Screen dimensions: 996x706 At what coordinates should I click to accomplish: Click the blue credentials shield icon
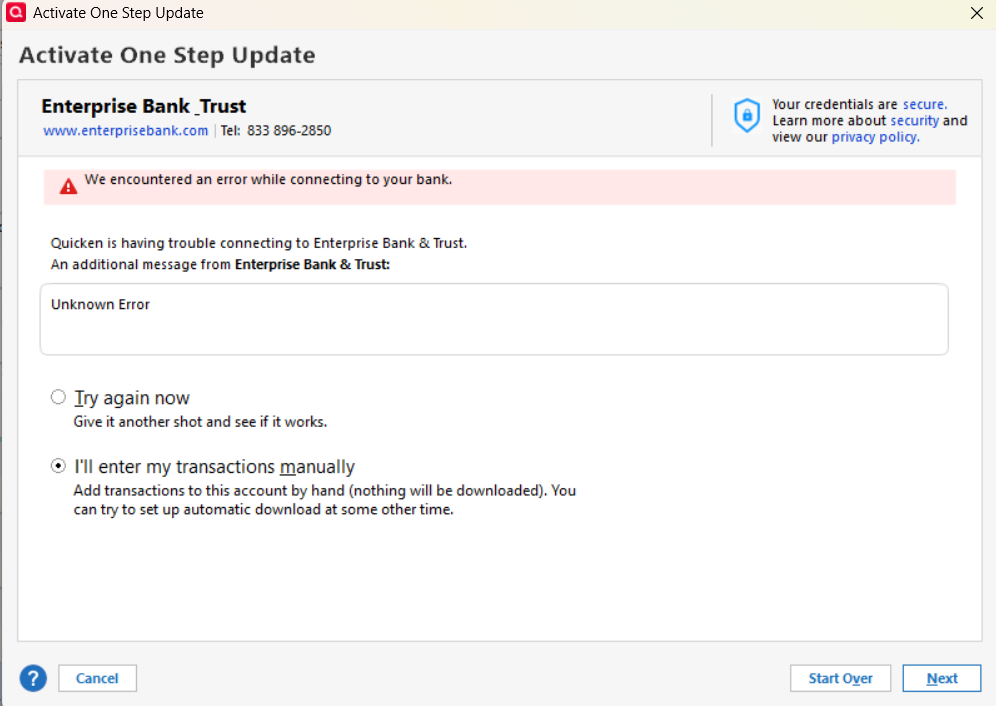click(x=746, y=115)
